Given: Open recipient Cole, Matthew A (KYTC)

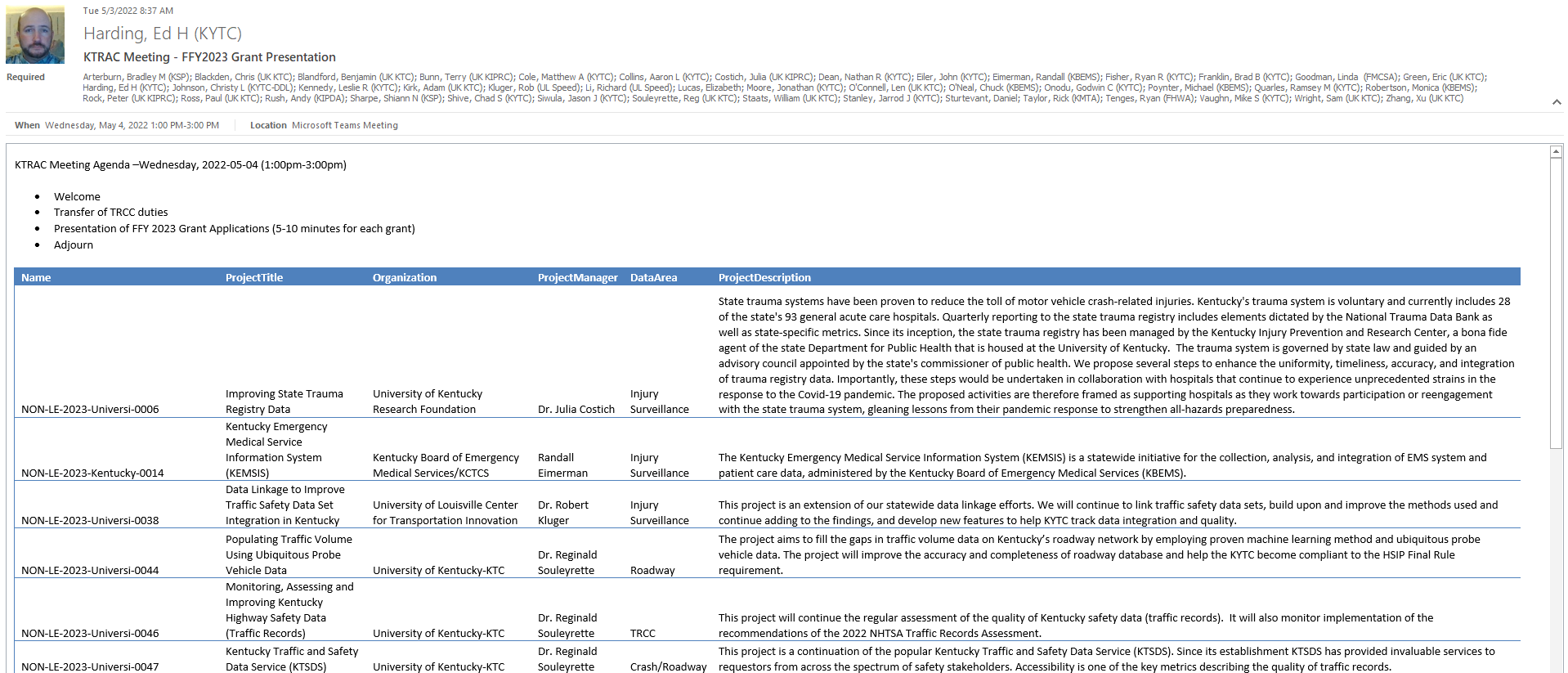Looking at the screenshot, I should tap(567, 77).
